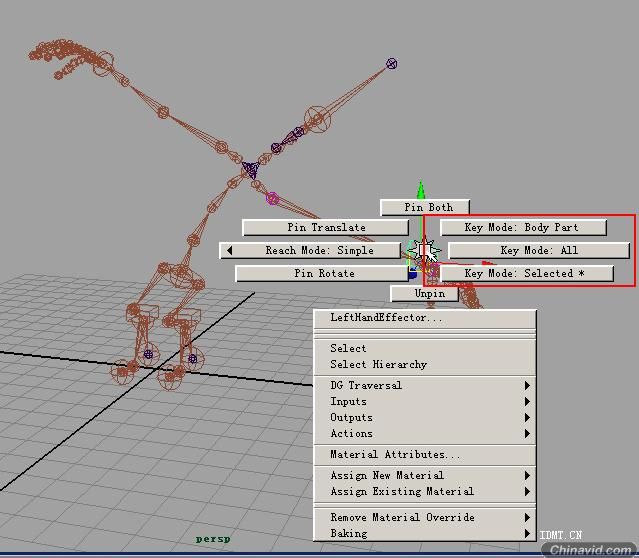
Task: Choose Select from context menu
Action: click(425, 348)
